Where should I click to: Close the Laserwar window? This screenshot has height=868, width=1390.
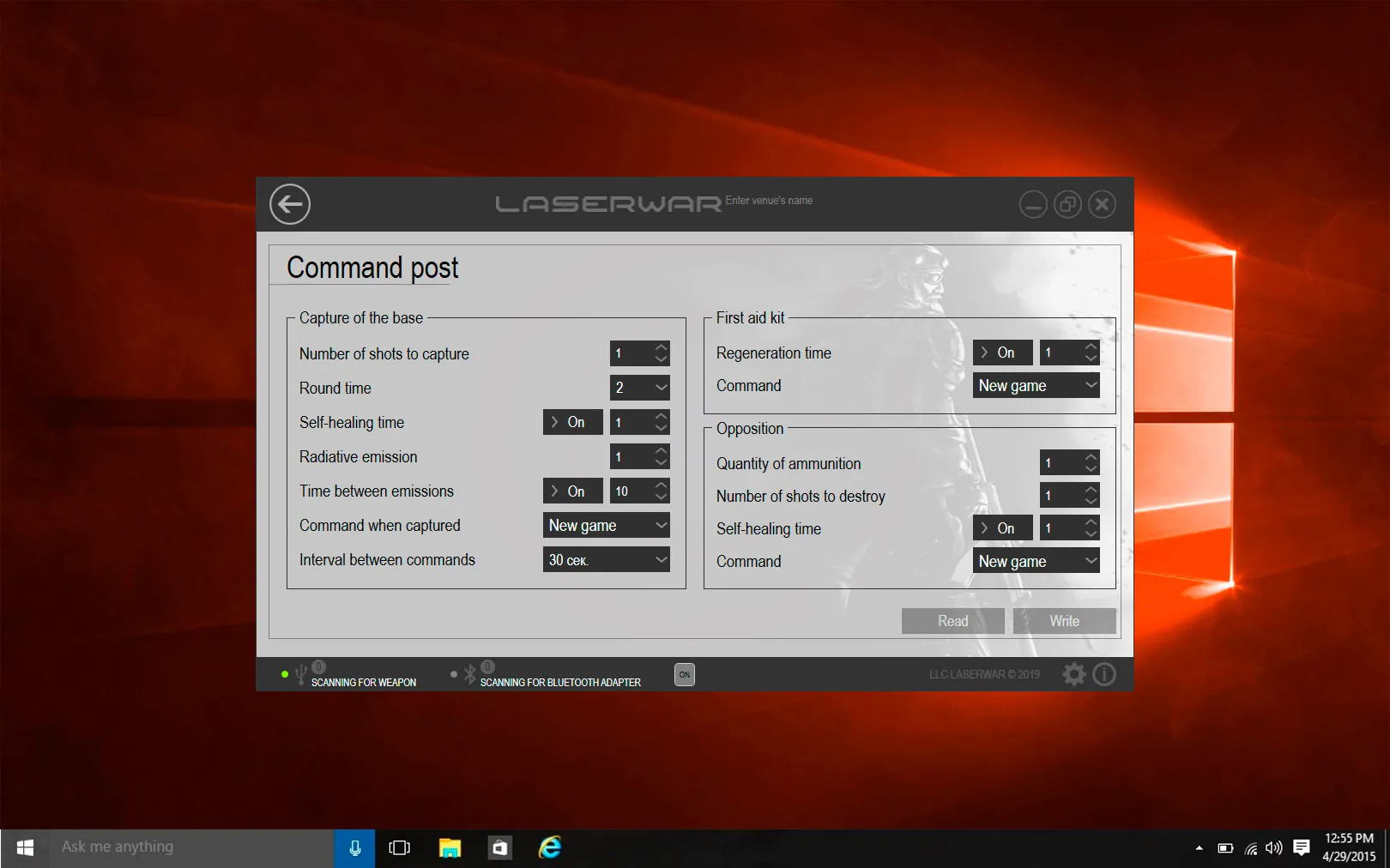[x=1103, y=204]
